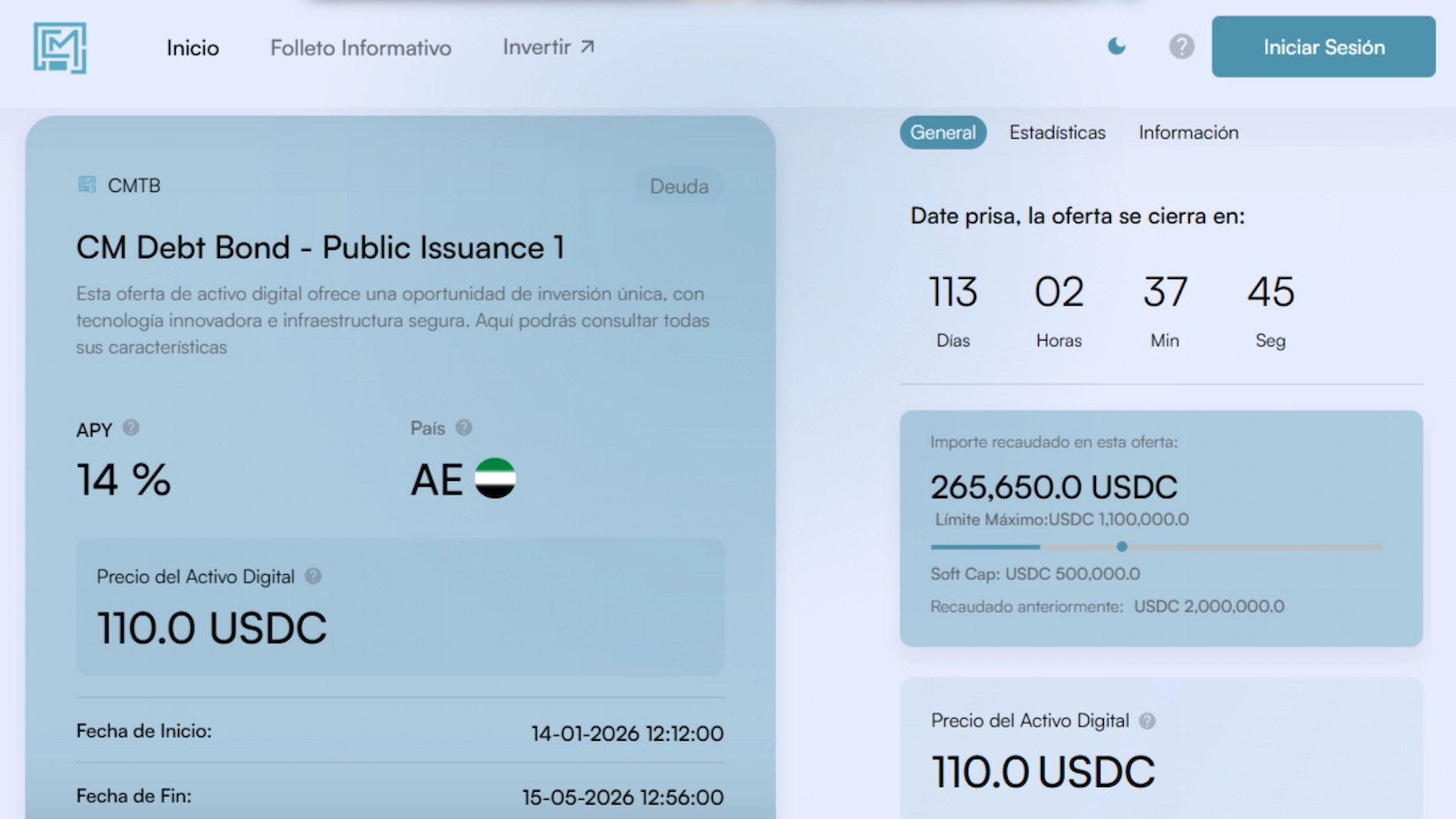The width and height of the screenshot is (1456, 819).
Task: Click the info icon next to APY
Action: pos(130,428)
